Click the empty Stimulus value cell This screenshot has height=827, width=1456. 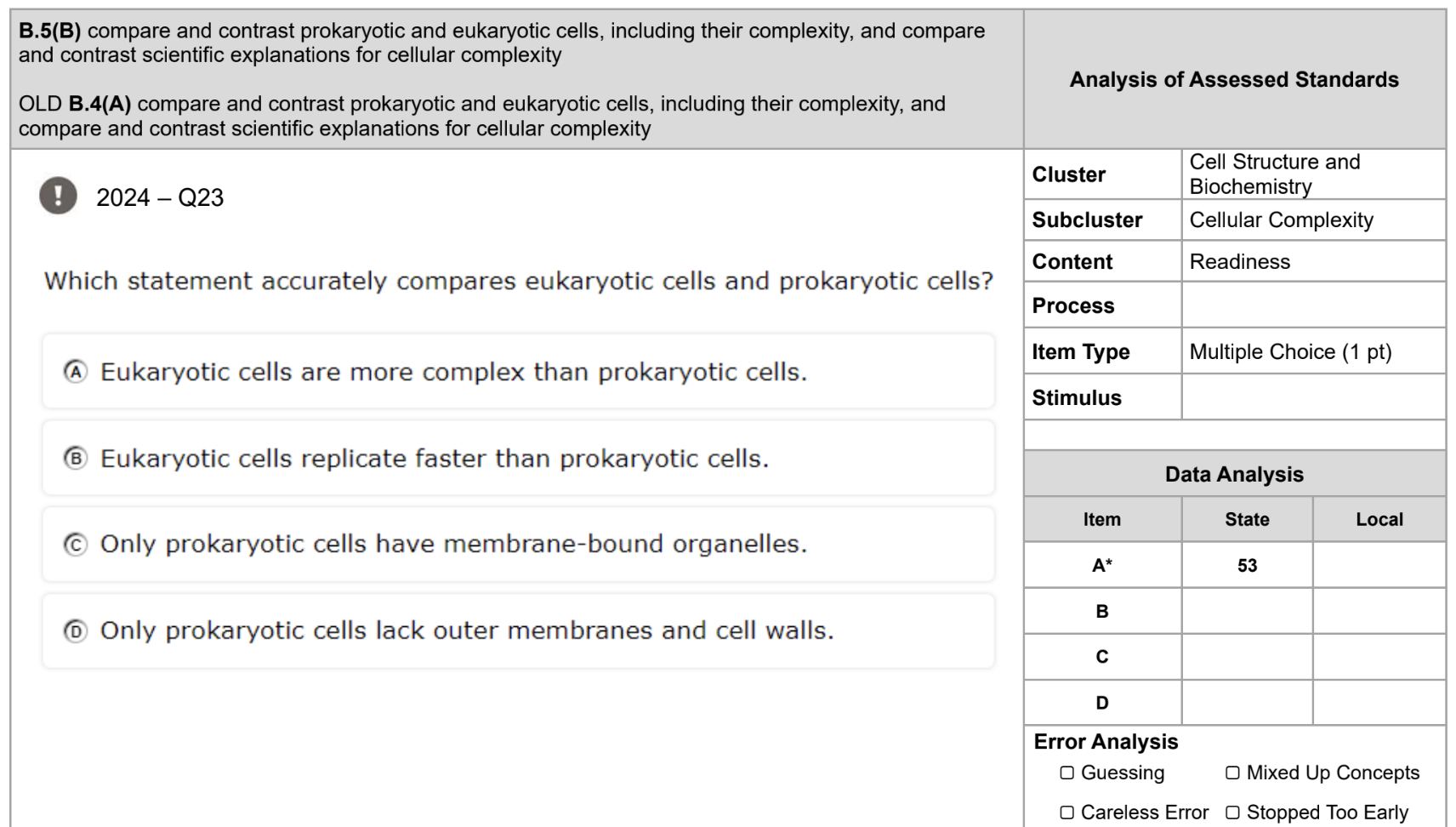(1313, 397)
